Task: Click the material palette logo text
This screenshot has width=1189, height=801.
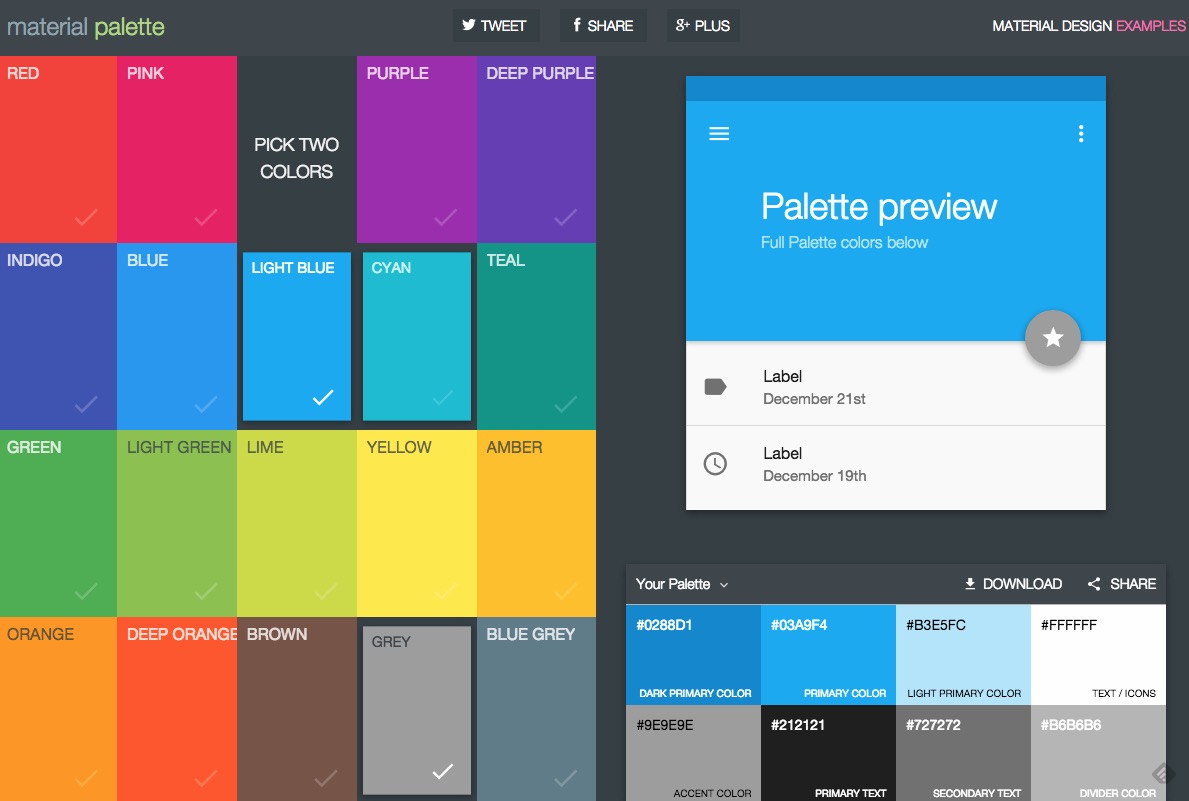Action: [x=86, y=25]
